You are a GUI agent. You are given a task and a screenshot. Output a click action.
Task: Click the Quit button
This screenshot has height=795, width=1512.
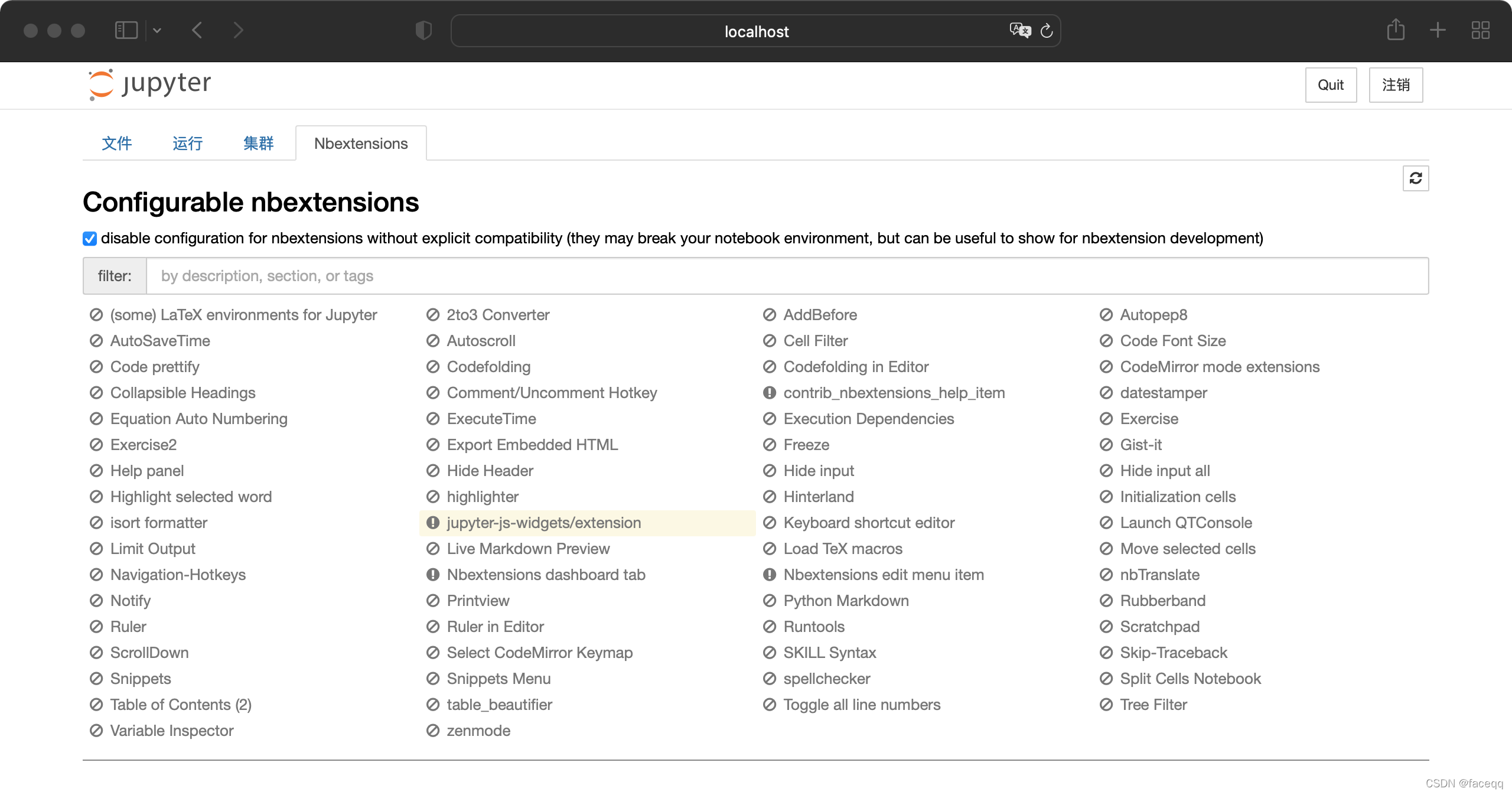[x=1330, y=85]
